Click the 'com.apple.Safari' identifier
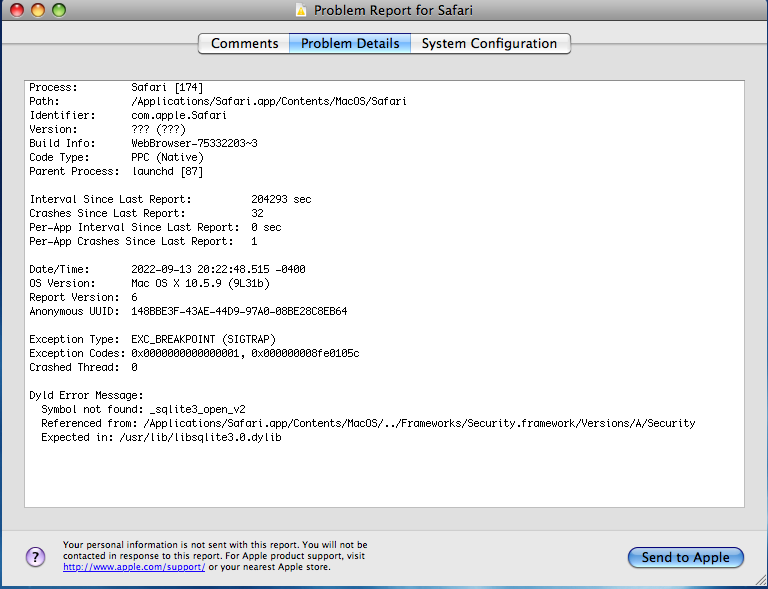768x589 pixels. (x=179, y=116)
